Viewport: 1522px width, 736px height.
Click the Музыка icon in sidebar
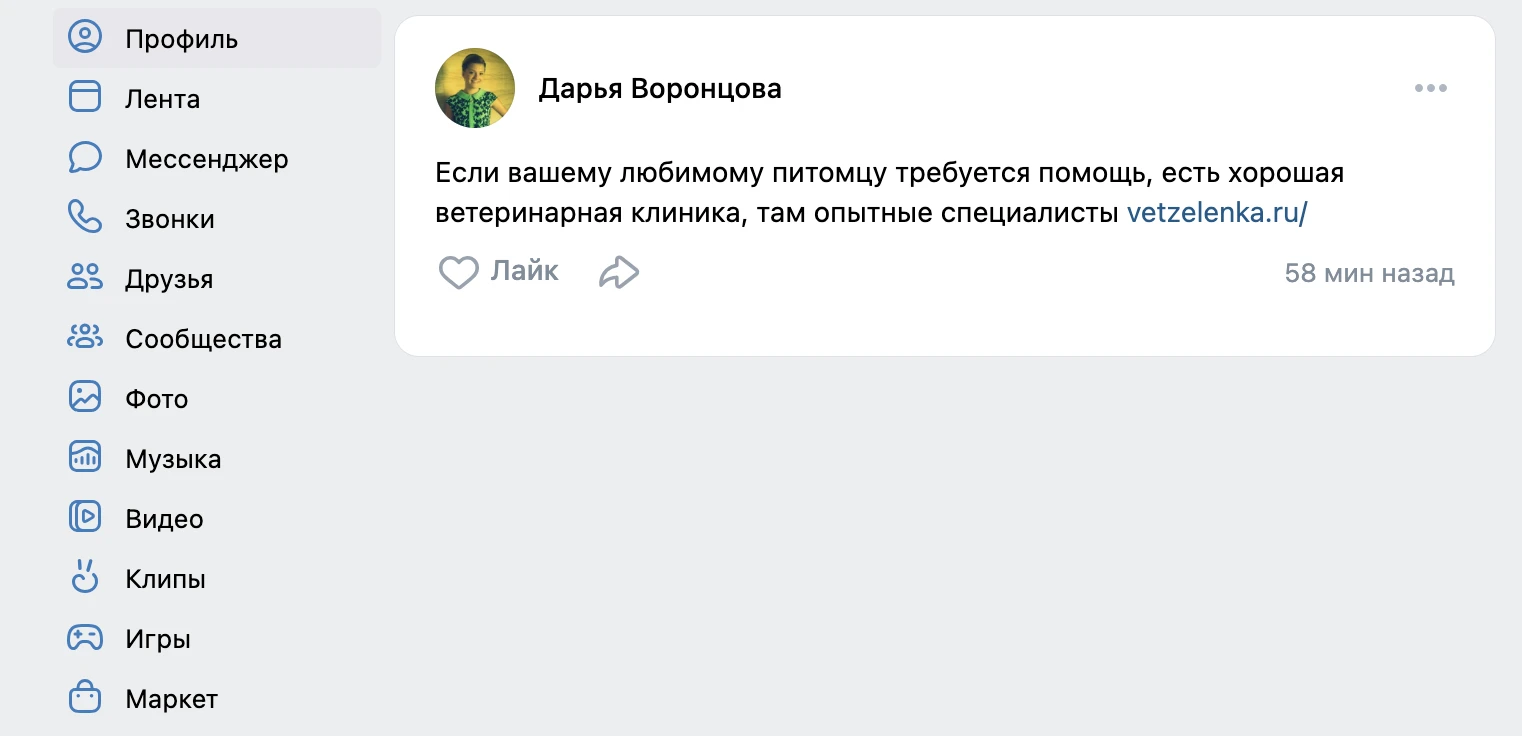[x=85, y=457]
